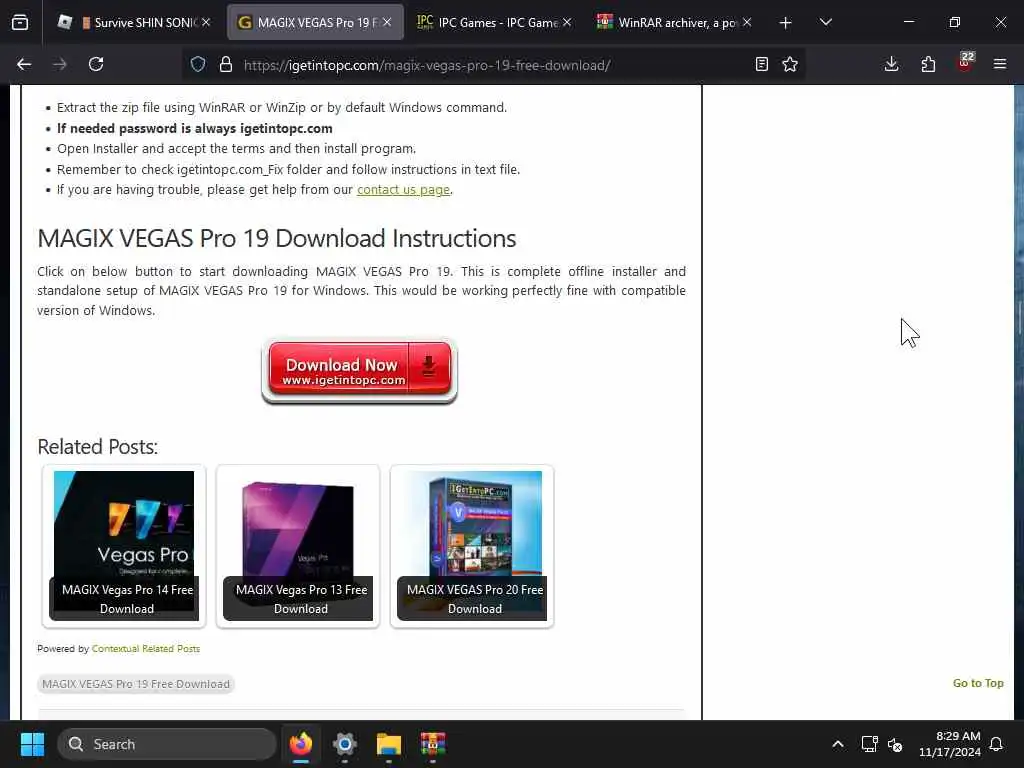Switch to IPC Games tab
This screenshot has width=1024, height=768.
pos(493,22)
